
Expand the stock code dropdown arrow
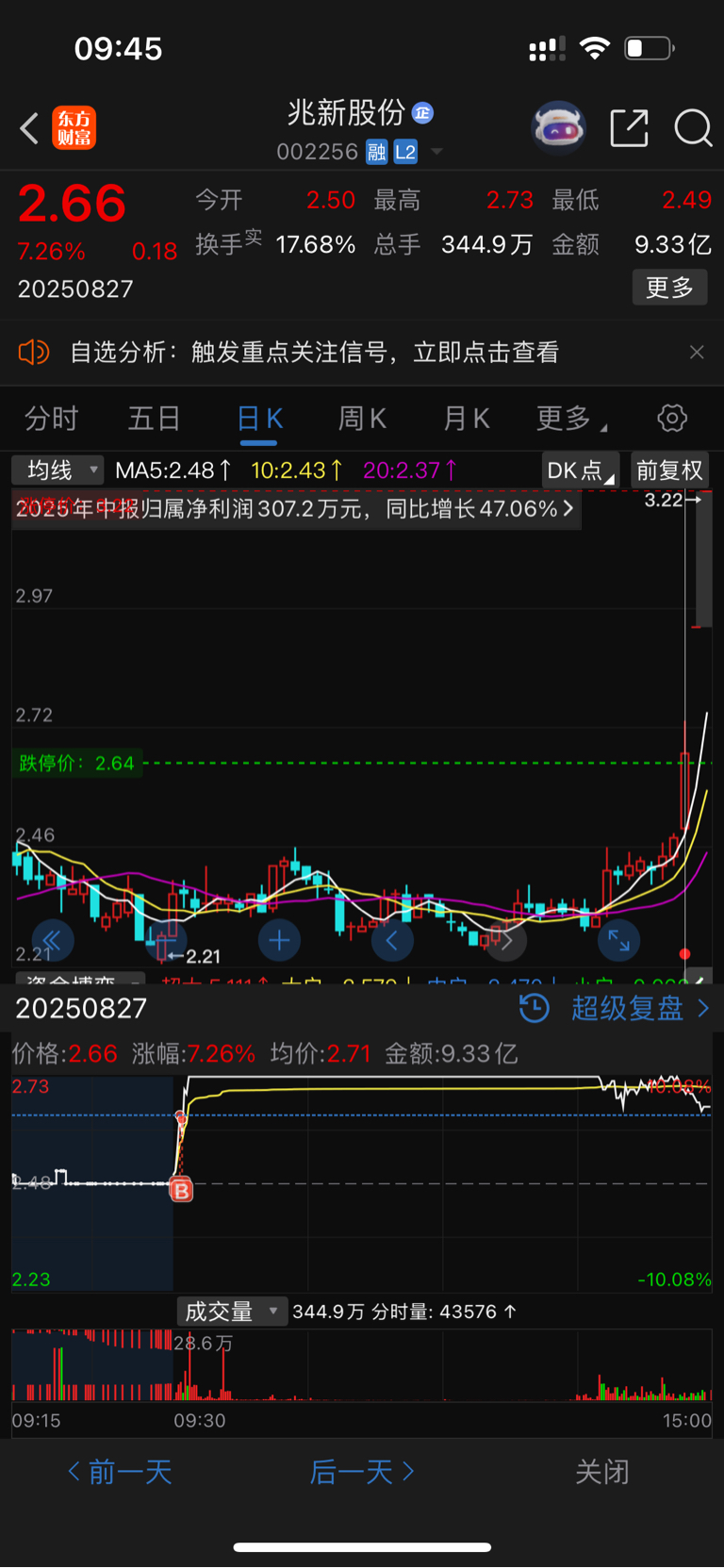[x=436, y=152]
